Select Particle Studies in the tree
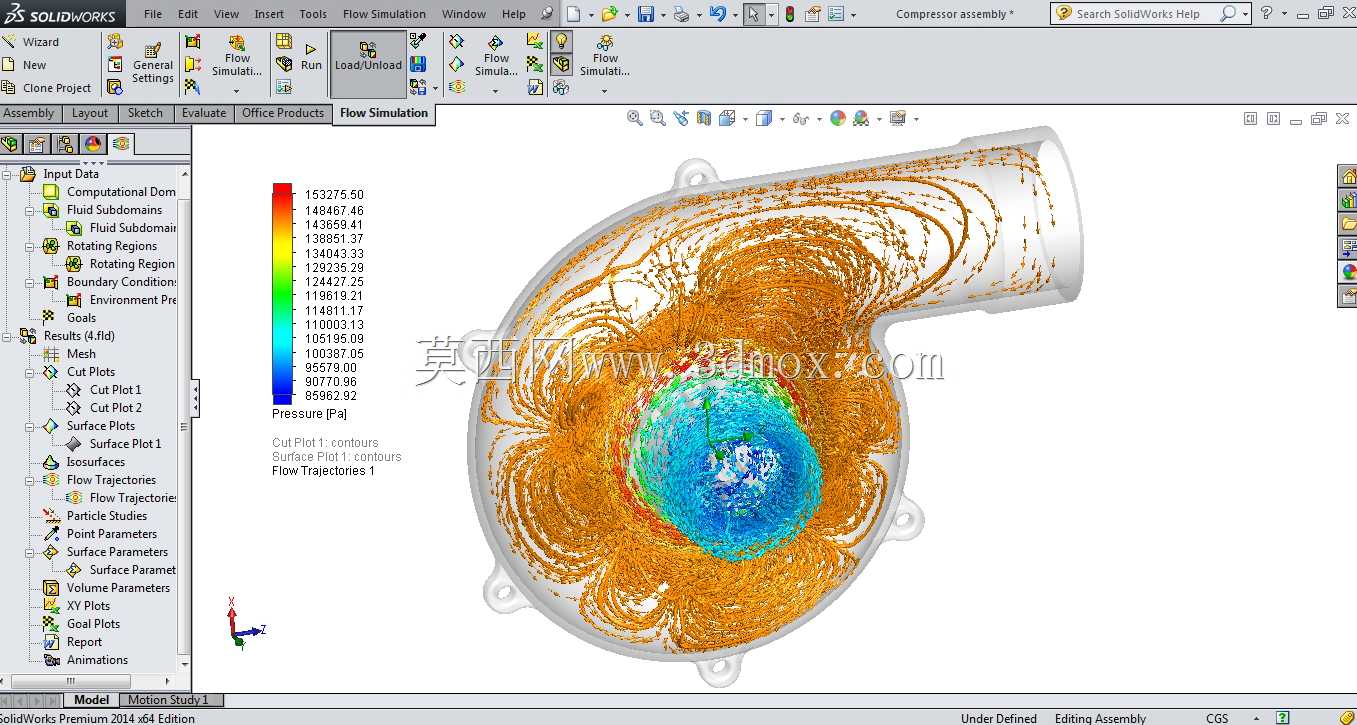This screenshot has height=725, width=1357. coord(106,516)
